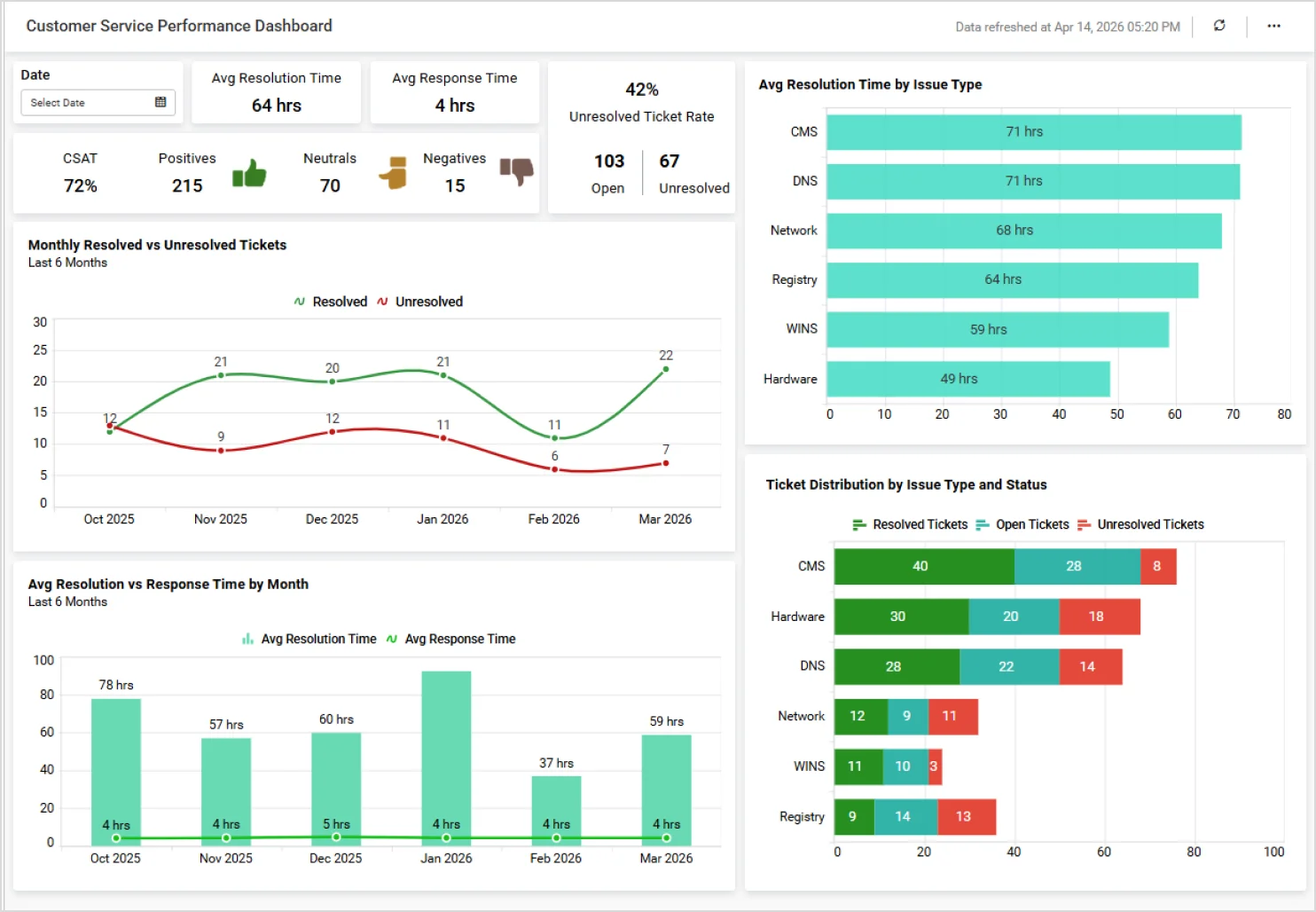Click the Unresolved Tickets legend icon
Screen dimensions: 1316x912
coord(1084,524)
